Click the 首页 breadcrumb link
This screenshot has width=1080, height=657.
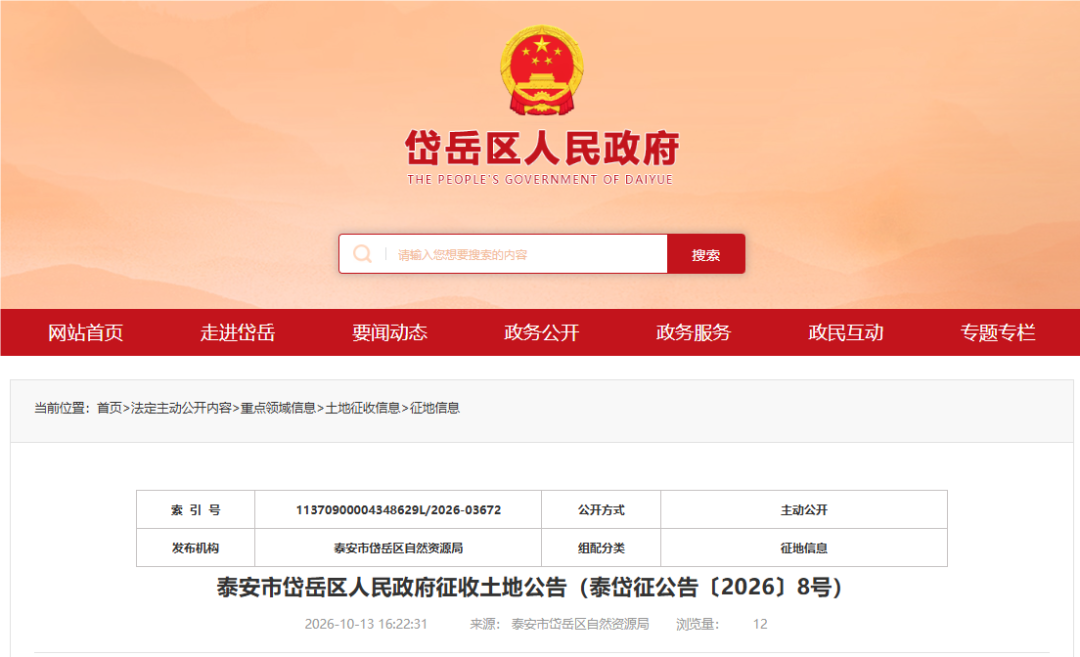(x=109, y=408)
